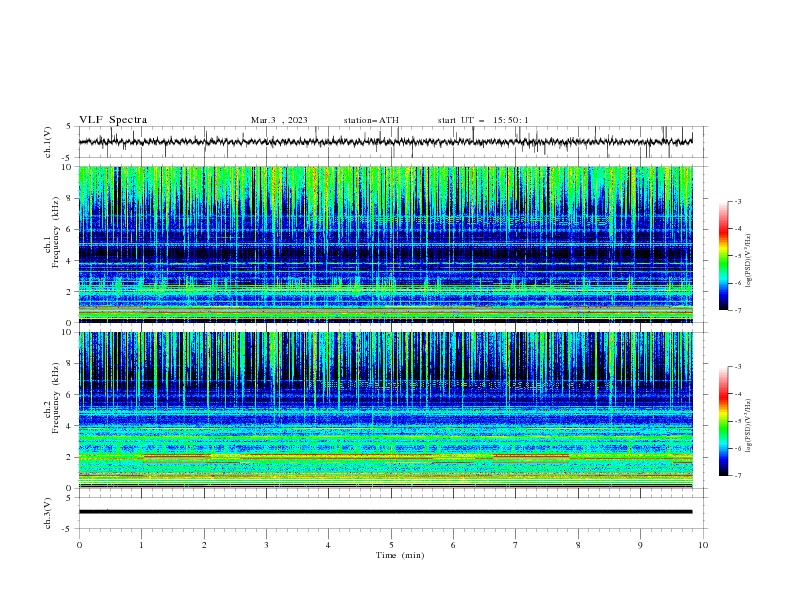The width and height of the screenshot is (792, 612).
Task: Click the time axis tick label '1'
Action: (141, 545)
